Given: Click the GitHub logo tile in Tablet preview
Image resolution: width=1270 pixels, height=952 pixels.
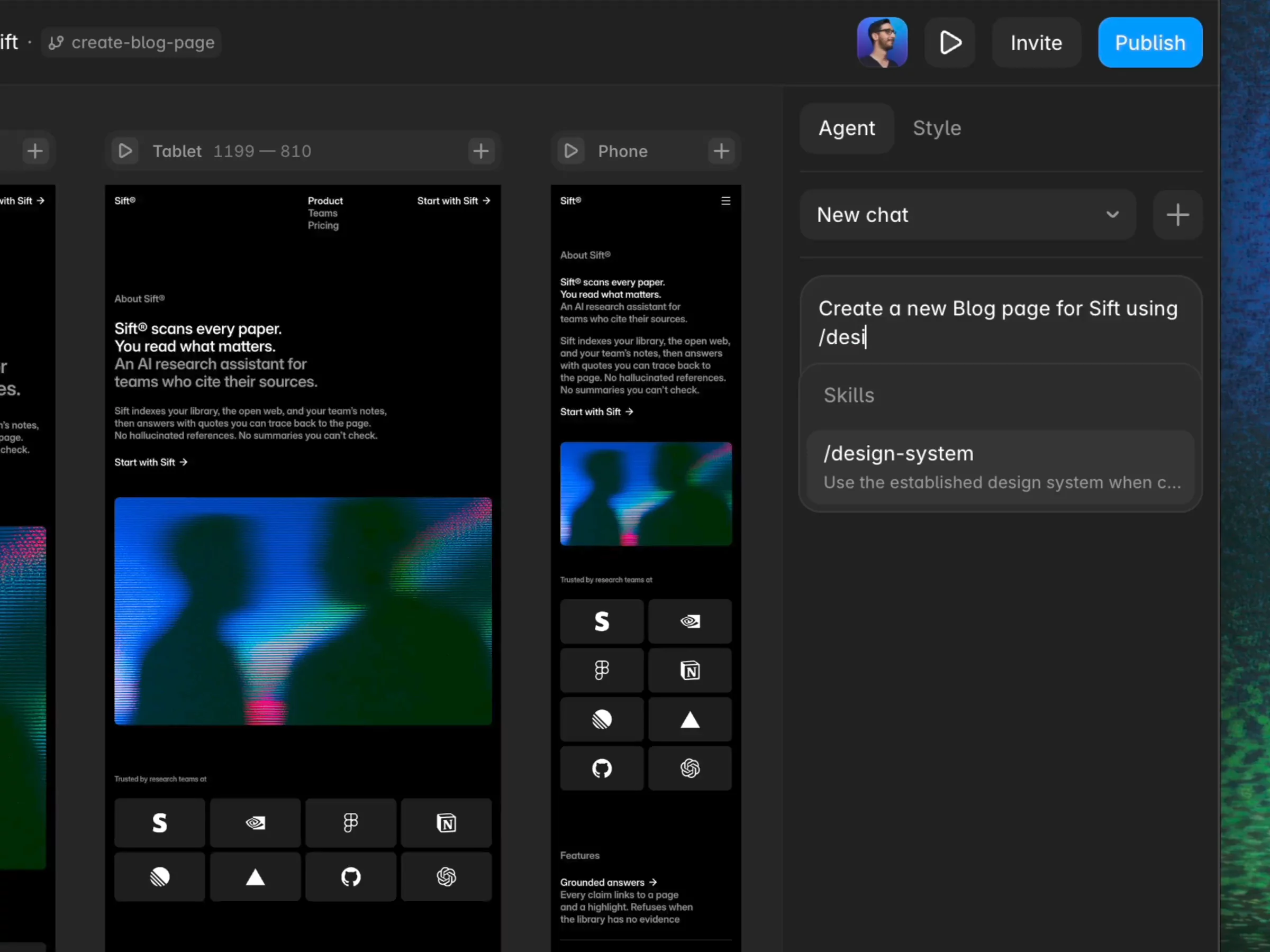Looking at the screenshot, I should click(351, 877).
